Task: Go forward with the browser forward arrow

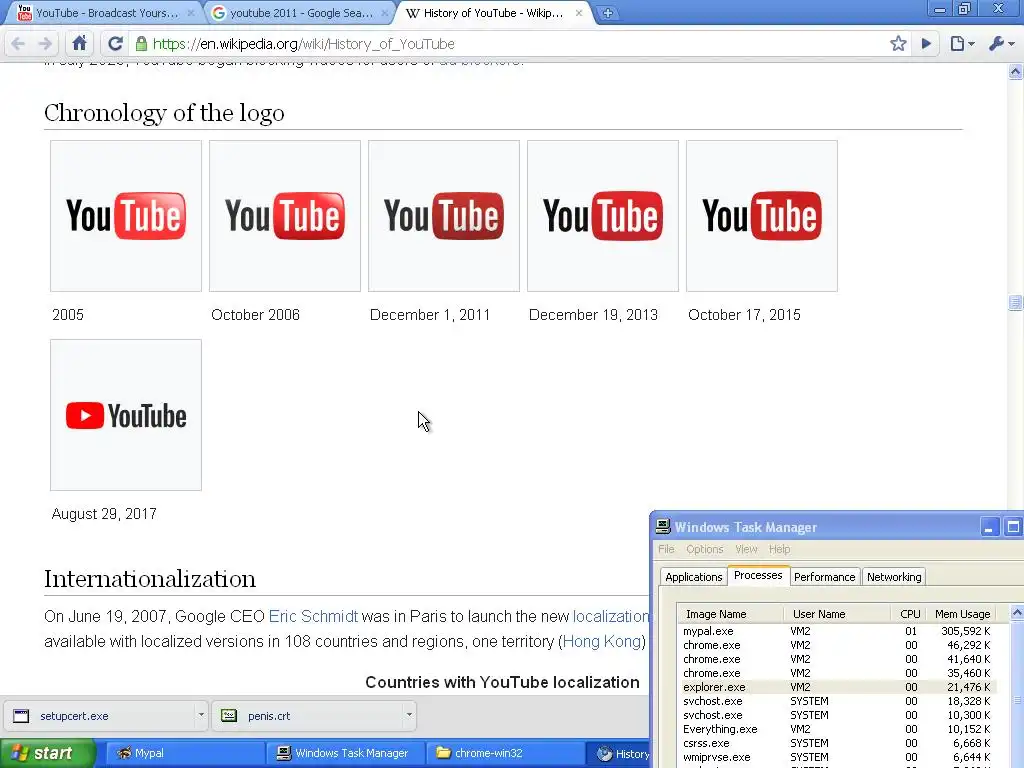Action: pos(45,44)
